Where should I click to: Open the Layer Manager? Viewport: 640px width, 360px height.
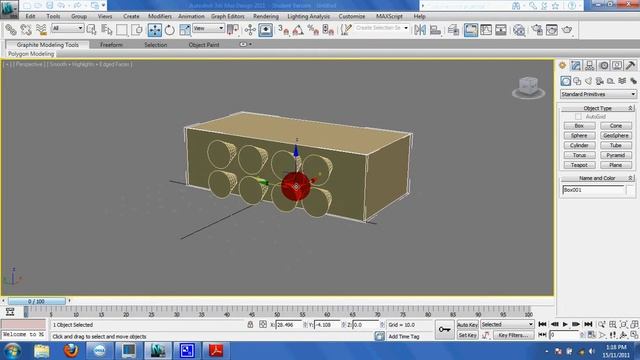pyautogui.click(x=453, y=29)
